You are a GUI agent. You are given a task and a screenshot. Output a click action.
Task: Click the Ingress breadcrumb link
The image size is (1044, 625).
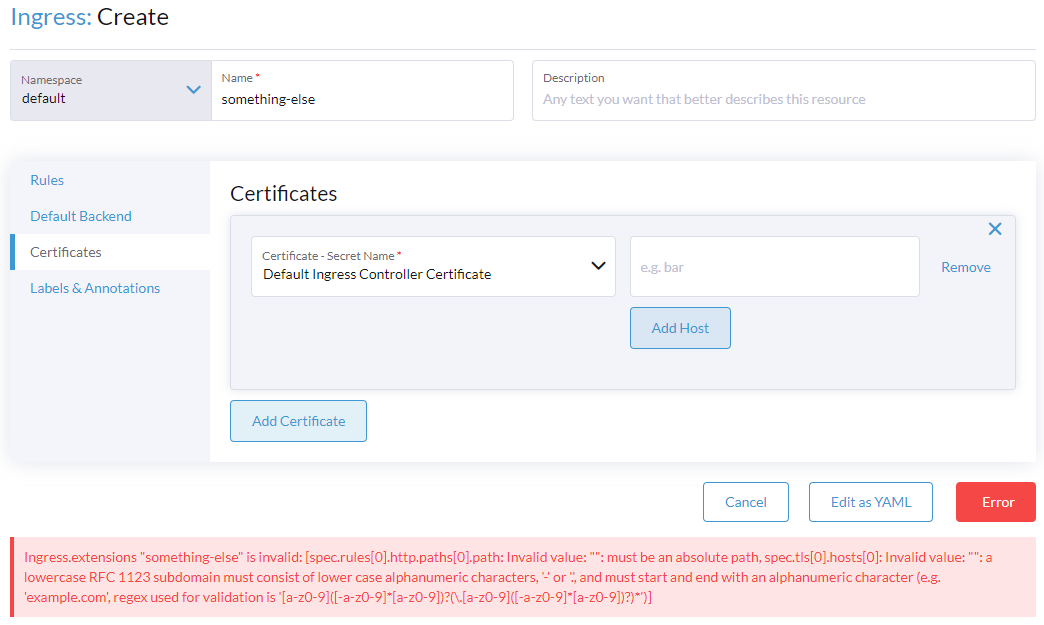click(42, 17)
